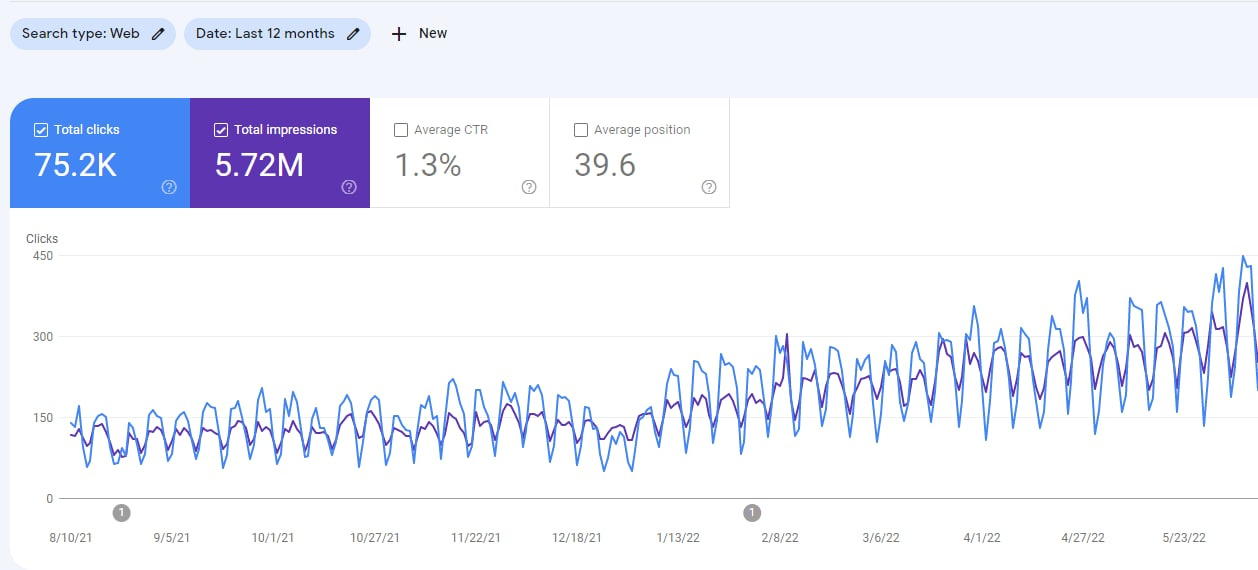This screenshot has width=1258, height=570.
Task: Enable the Average CTR checkbox
Action: point(401,130)
